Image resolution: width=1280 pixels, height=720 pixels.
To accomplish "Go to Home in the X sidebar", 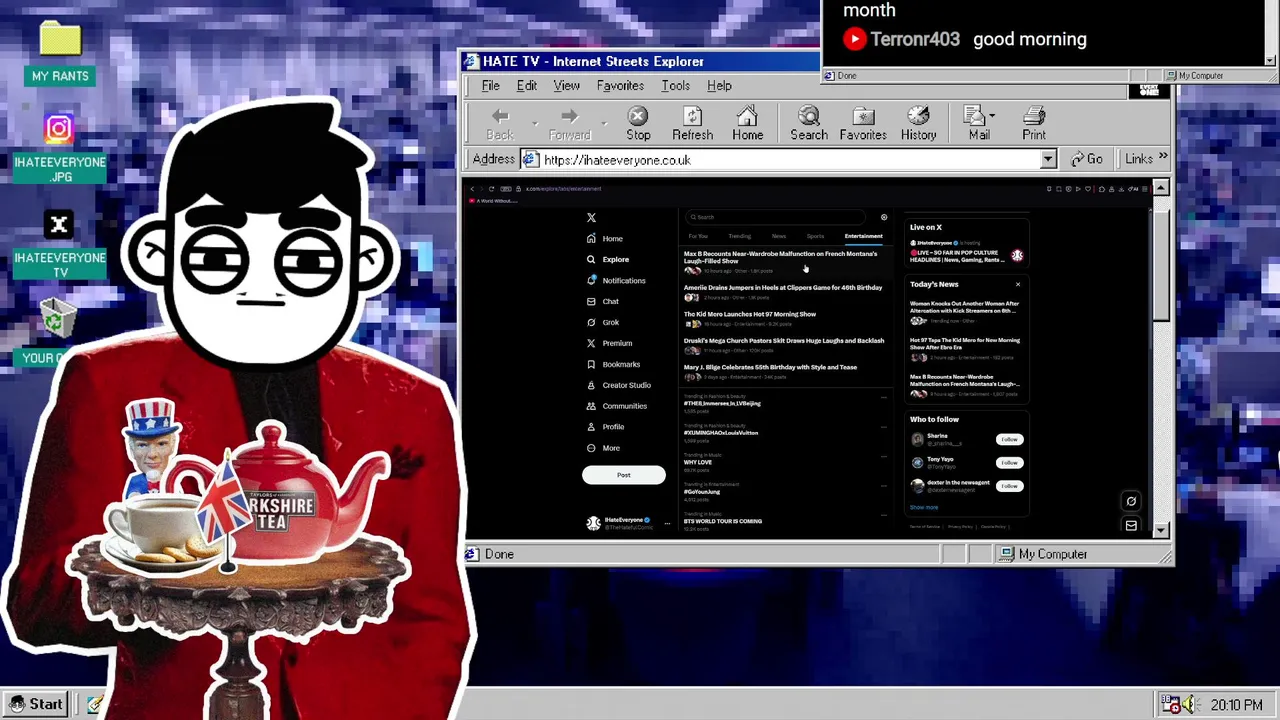I will click(x=604, y=238).
